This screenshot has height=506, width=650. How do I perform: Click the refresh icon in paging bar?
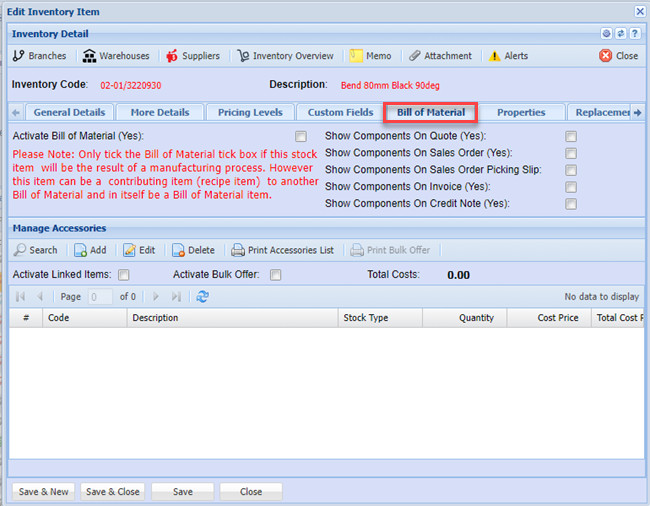pyautogui.click(x=203, y=297)
